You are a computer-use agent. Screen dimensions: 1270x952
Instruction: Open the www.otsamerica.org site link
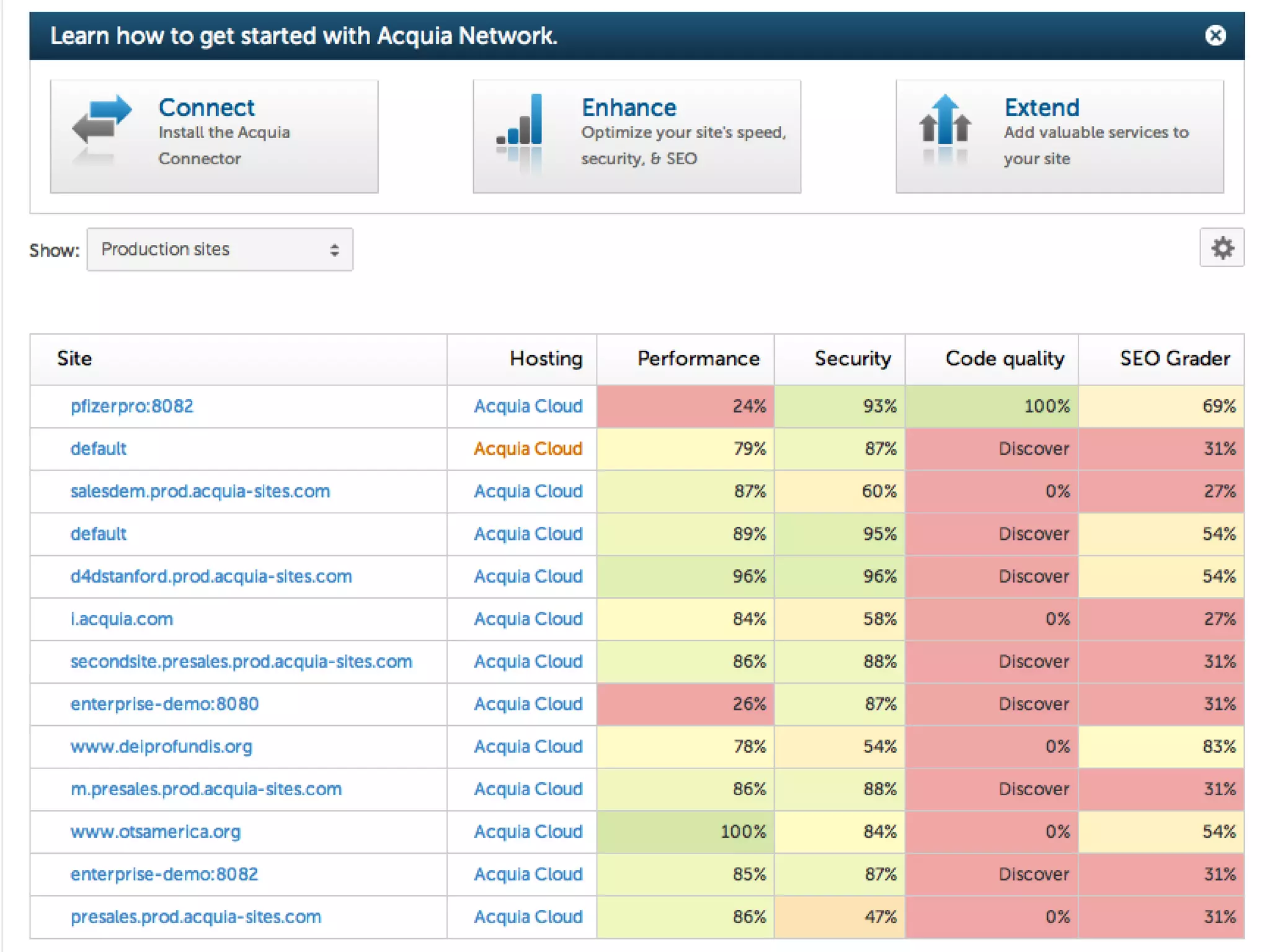tap(155, 832)
